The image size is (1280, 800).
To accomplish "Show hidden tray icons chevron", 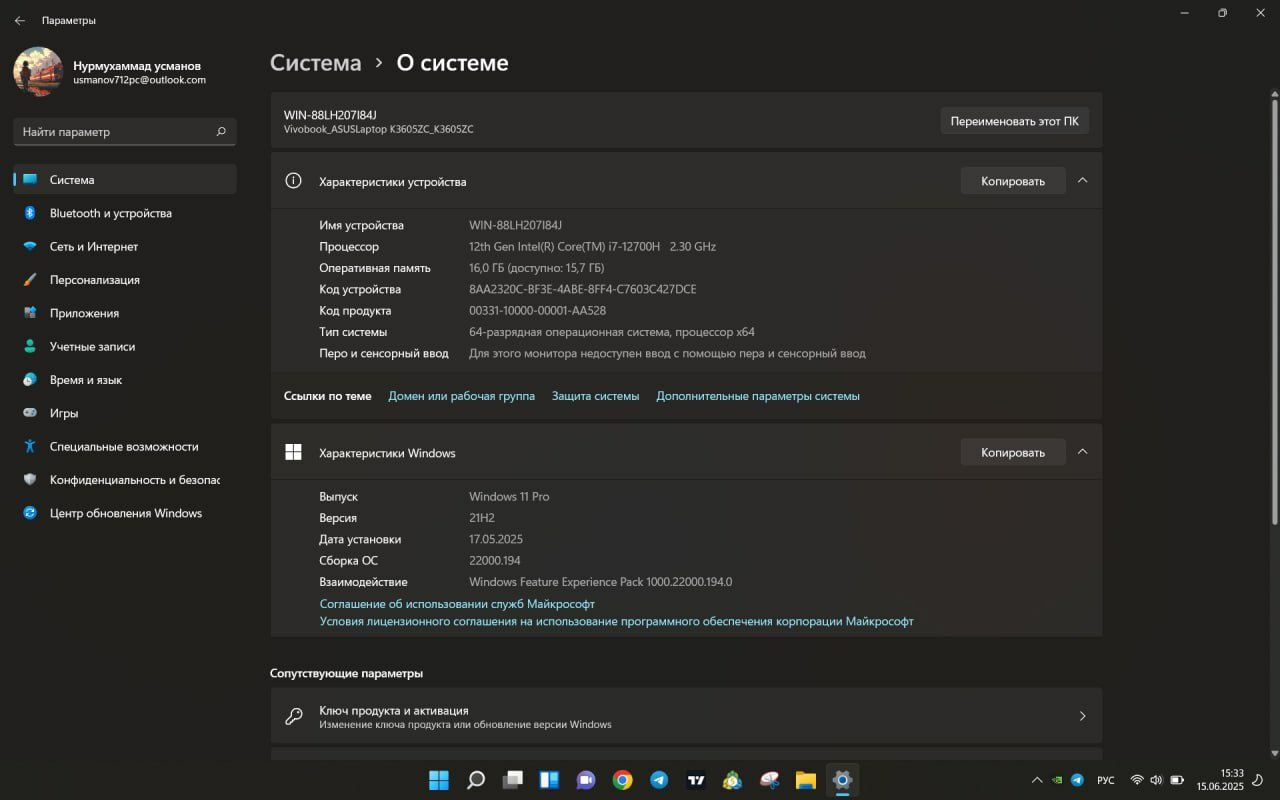I will (1036, 780).
